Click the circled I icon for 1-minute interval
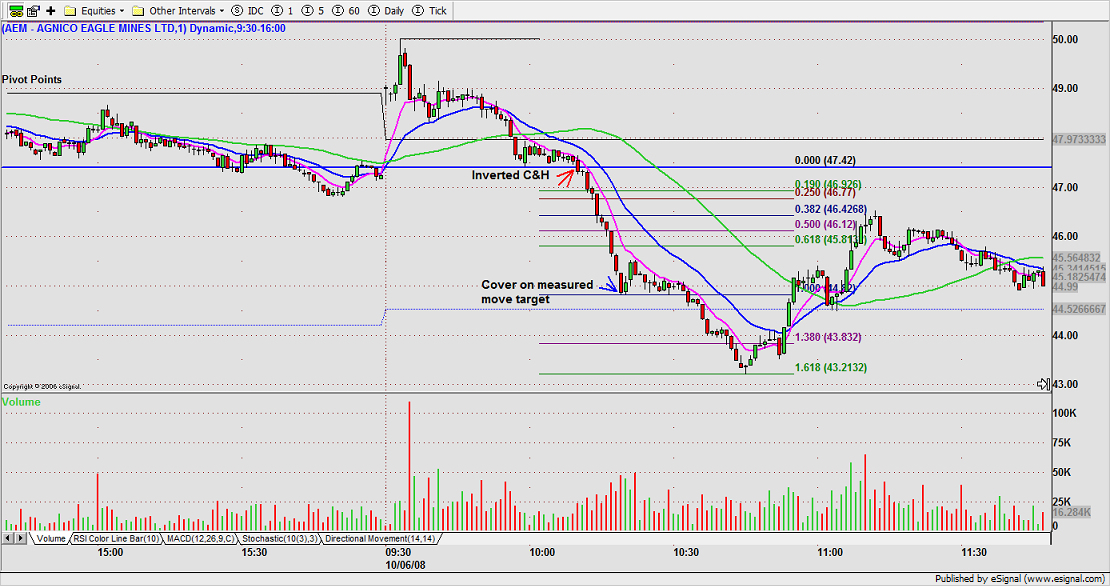Screen dimensions: 1110x586 (278, 11)
